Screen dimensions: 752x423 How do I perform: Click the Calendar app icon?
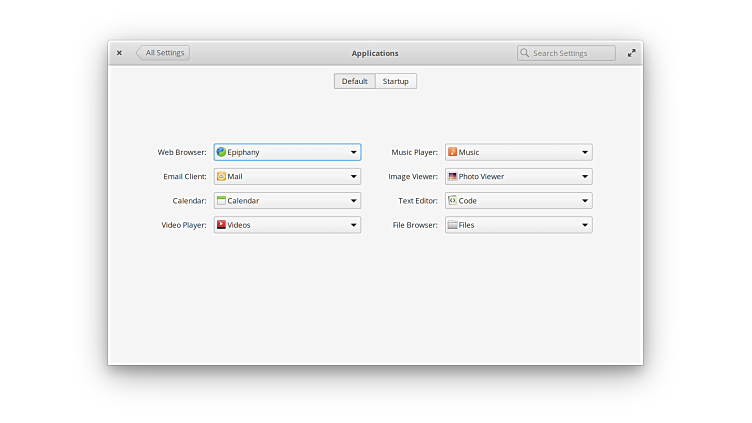(x=221, y=201)
